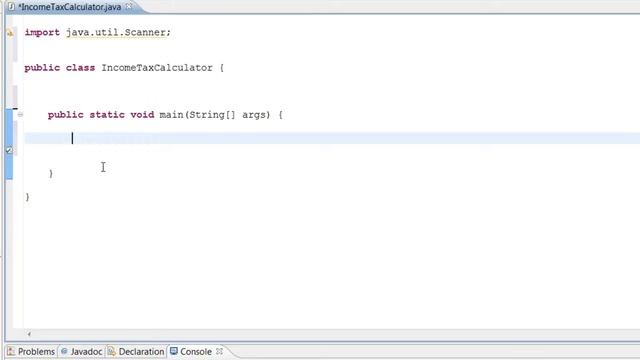Click the word 'import' in the code
The height and width of the screenshot is (360, 640).
coord(42,32)
